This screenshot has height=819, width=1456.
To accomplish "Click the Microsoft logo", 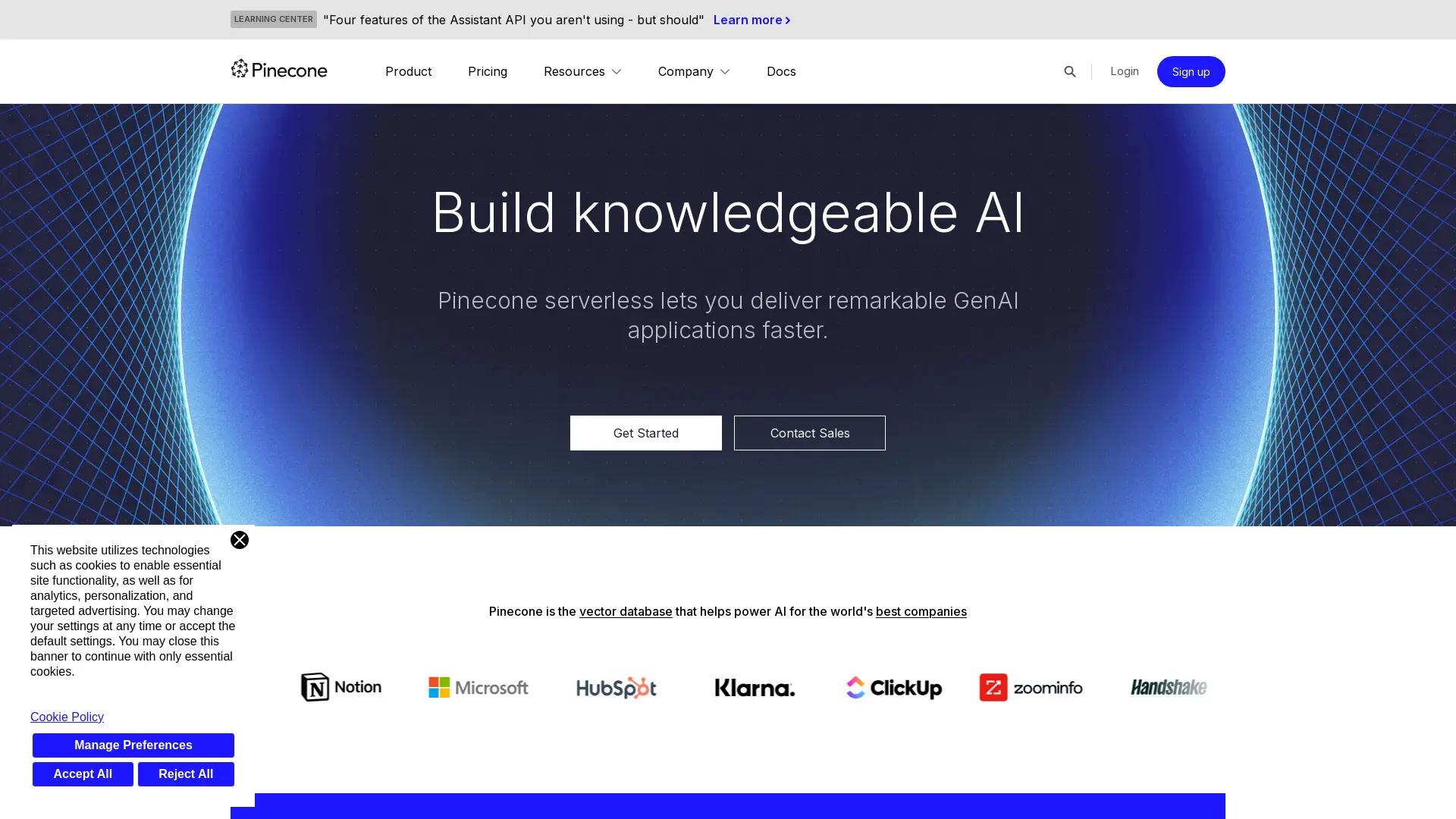I will tap(478, 687).
